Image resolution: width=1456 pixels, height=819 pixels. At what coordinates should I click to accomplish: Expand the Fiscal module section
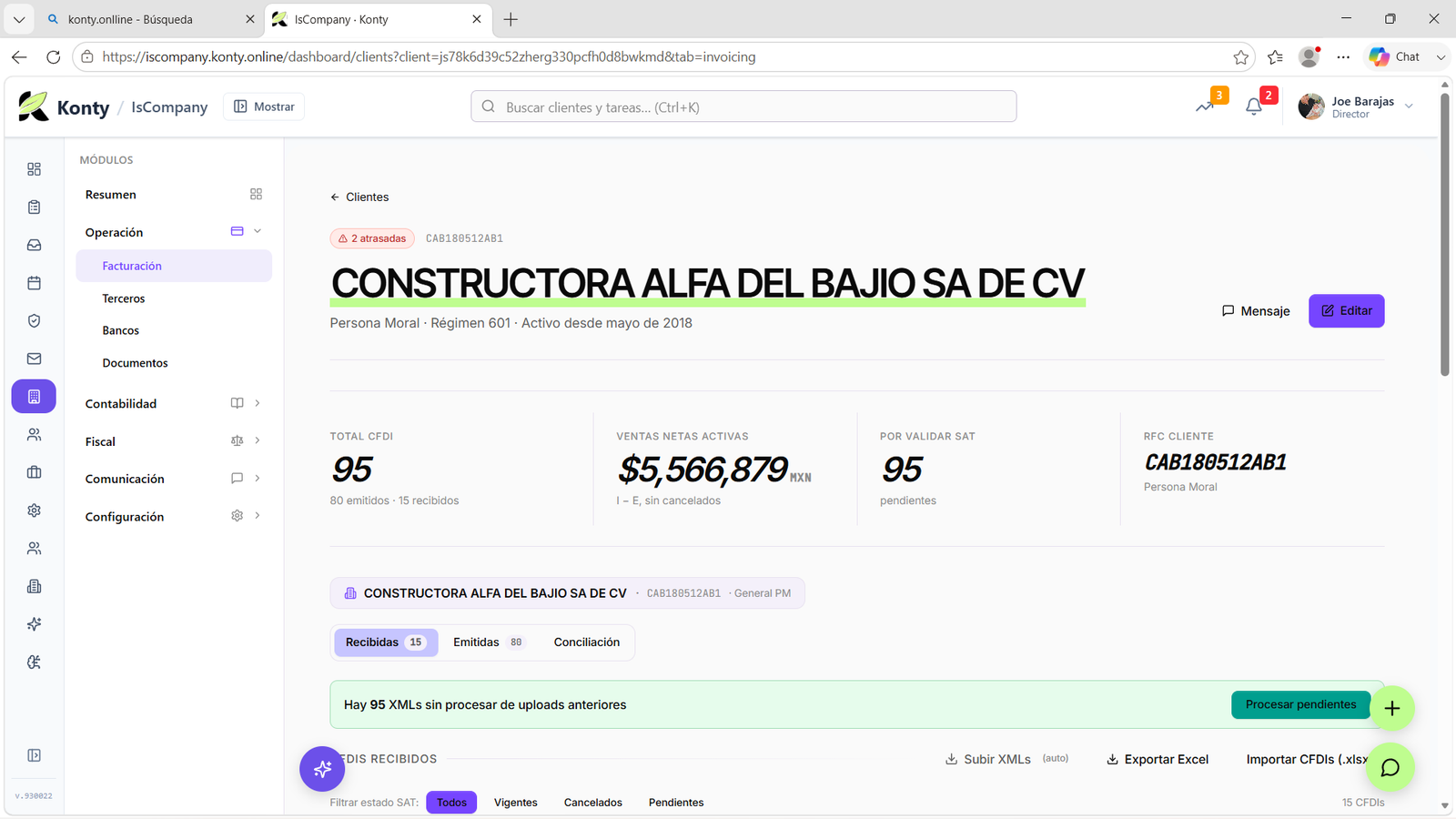click(x=173, y=441)
